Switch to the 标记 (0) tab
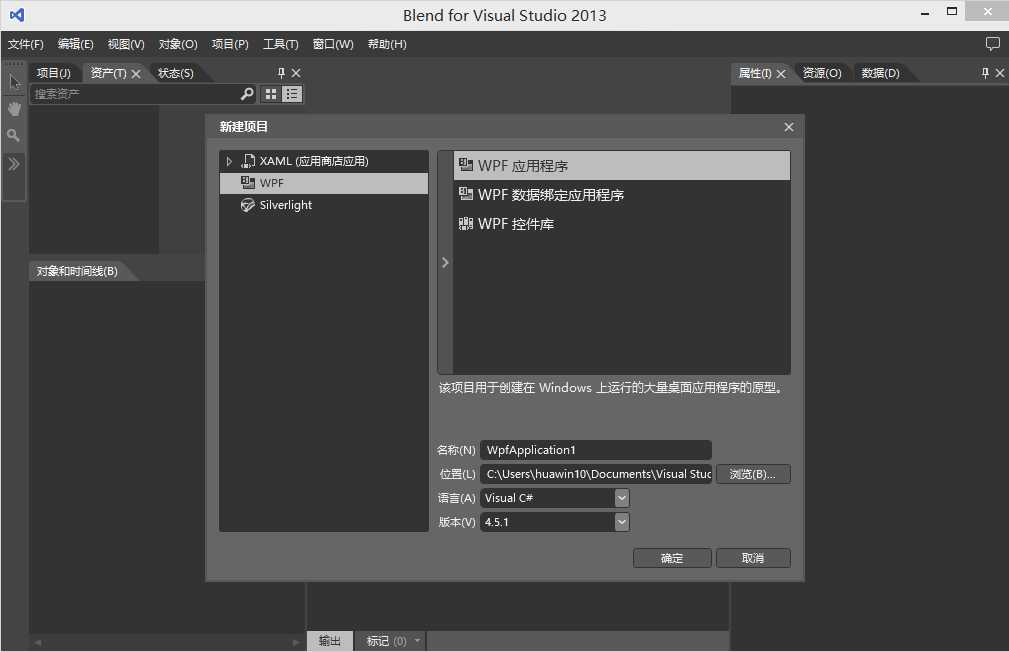 click(x=386, y=641)
